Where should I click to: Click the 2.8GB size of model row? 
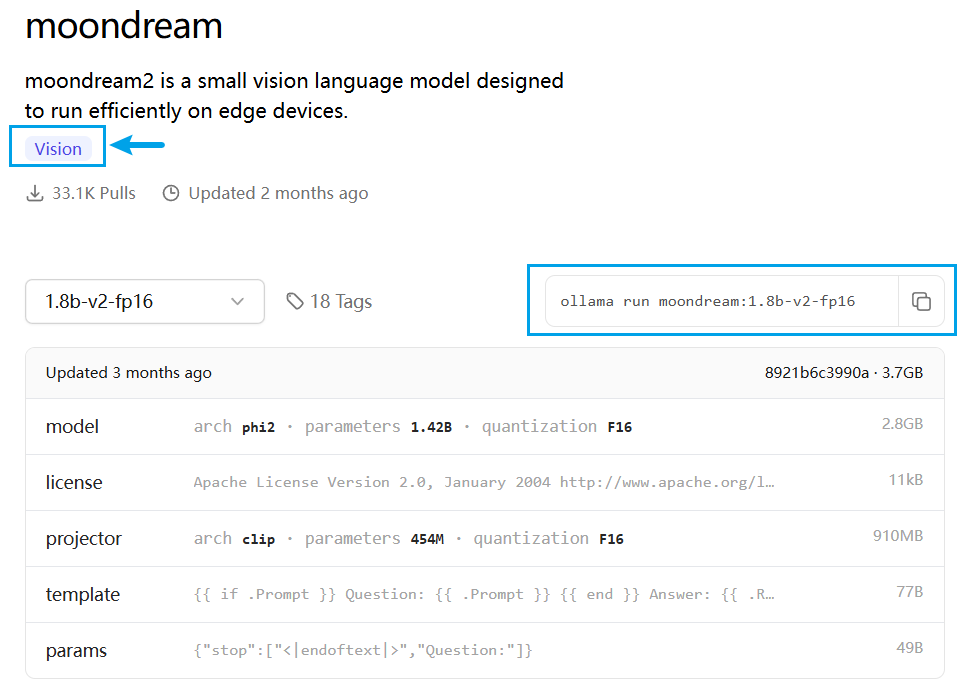click(902, 424)
